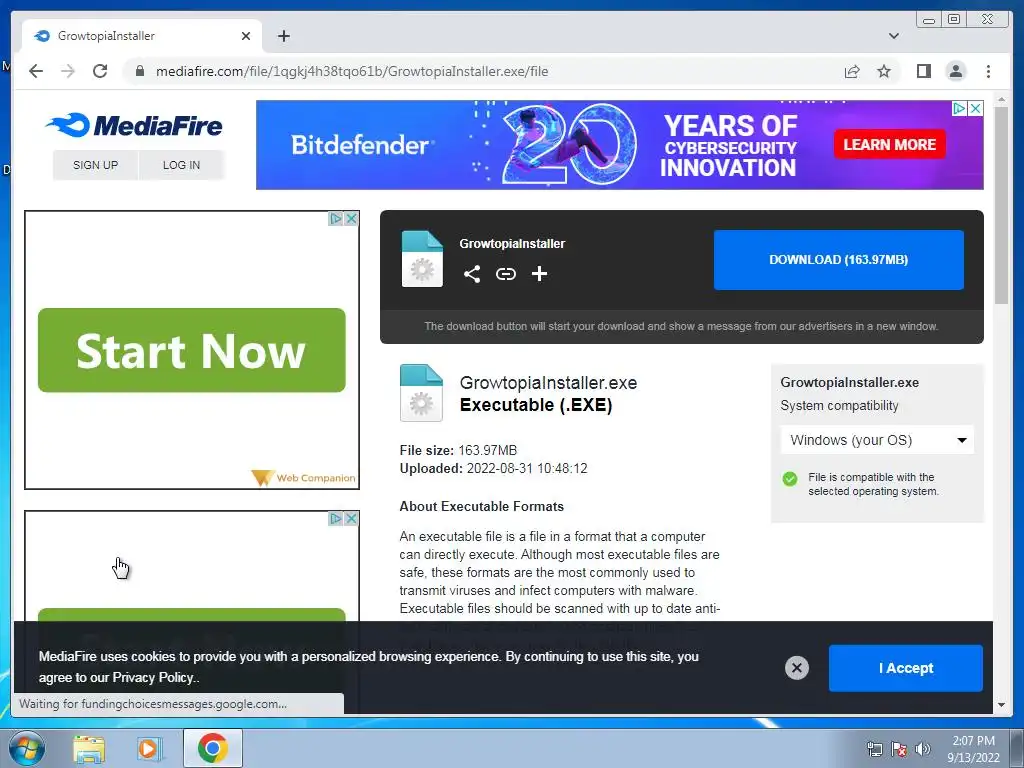1024x768 pixels.
Task: Click the Start Now advertisement button
Action: pyautogui.click(x=191, y=350)
